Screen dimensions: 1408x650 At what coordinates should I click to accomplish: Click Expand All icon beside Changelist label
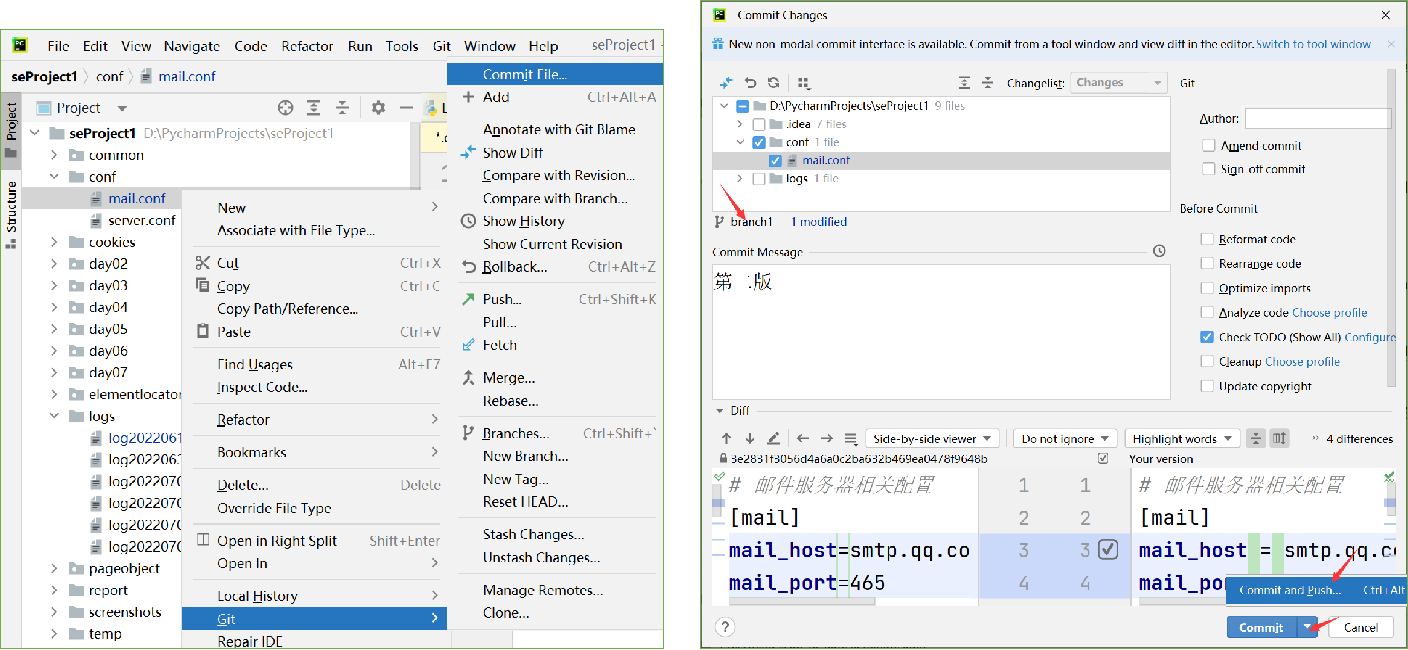pyautogui.click(x=964, y=83)
